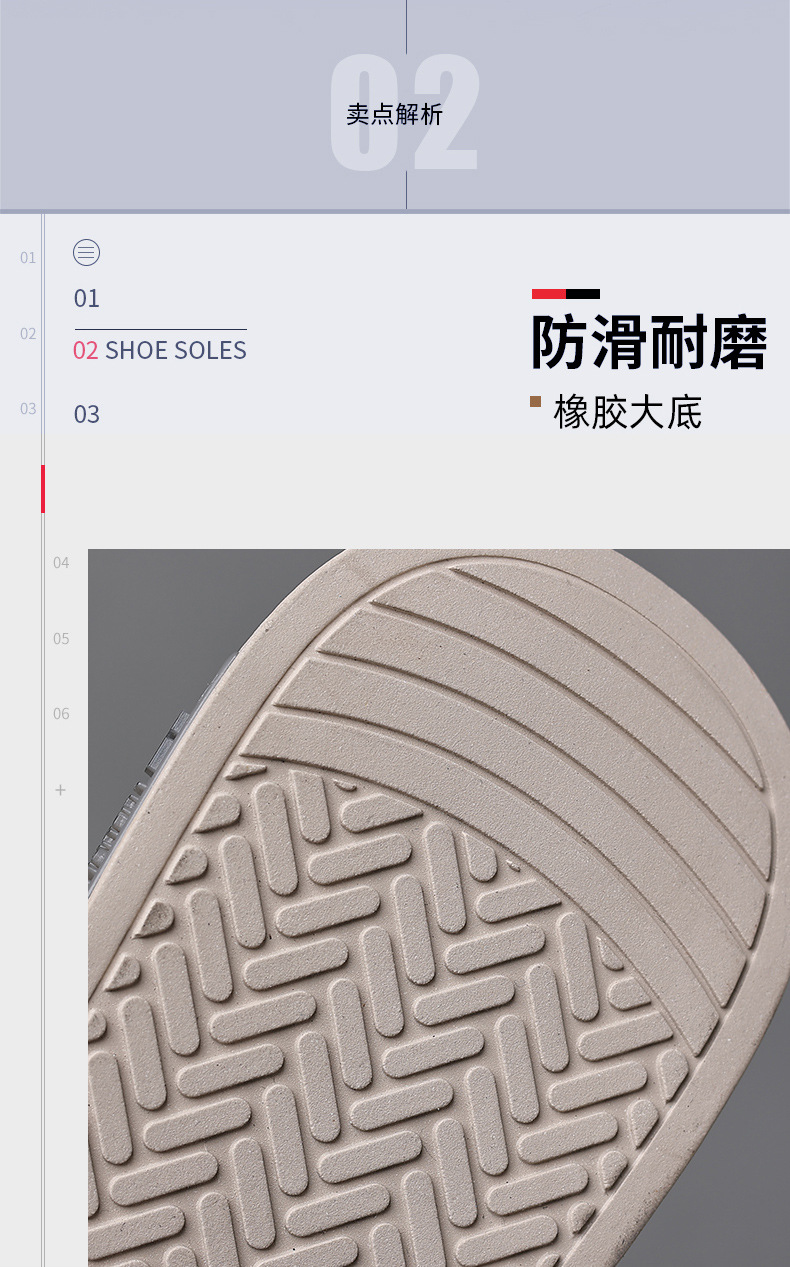Click the plus sign below 06
This screenshot has height=1267, width=790.
[x=60, y=790]
